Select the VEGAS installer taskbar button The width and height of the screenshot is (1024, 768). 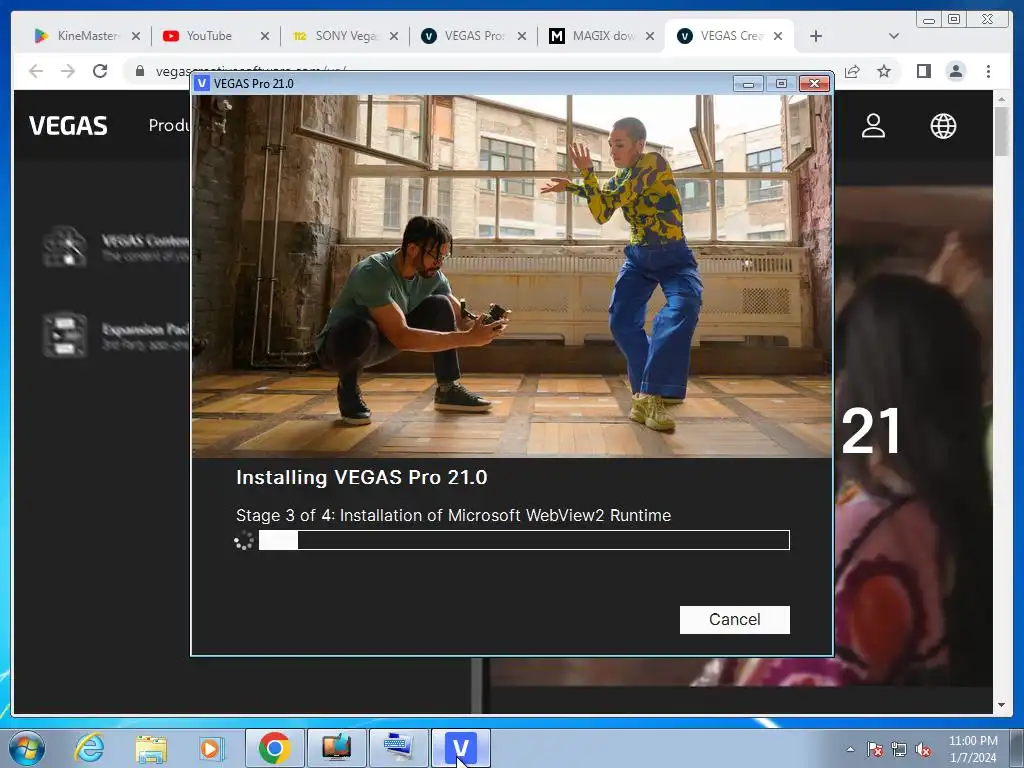pos(460,748)
